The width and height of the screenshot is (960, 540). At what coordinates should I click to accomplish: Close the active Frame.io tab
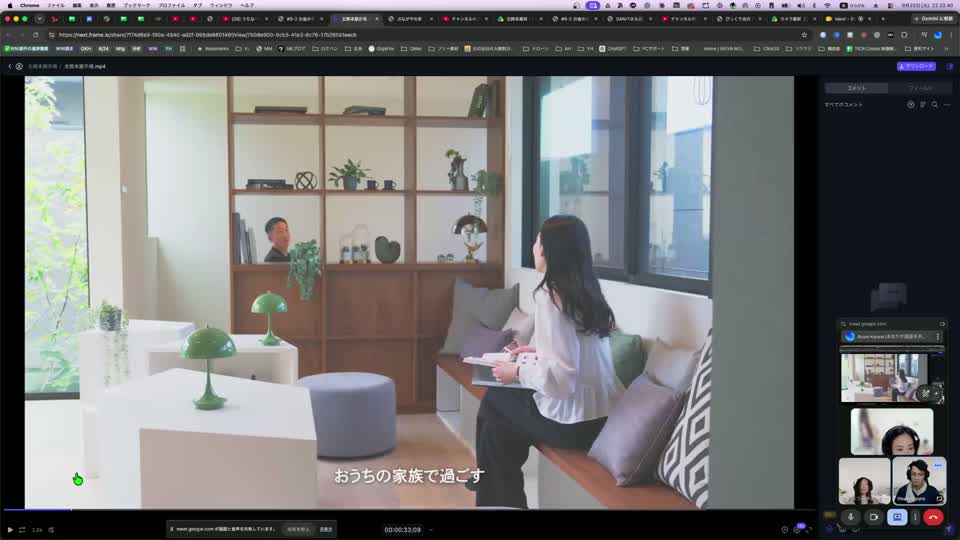click(x=377, y=19)
